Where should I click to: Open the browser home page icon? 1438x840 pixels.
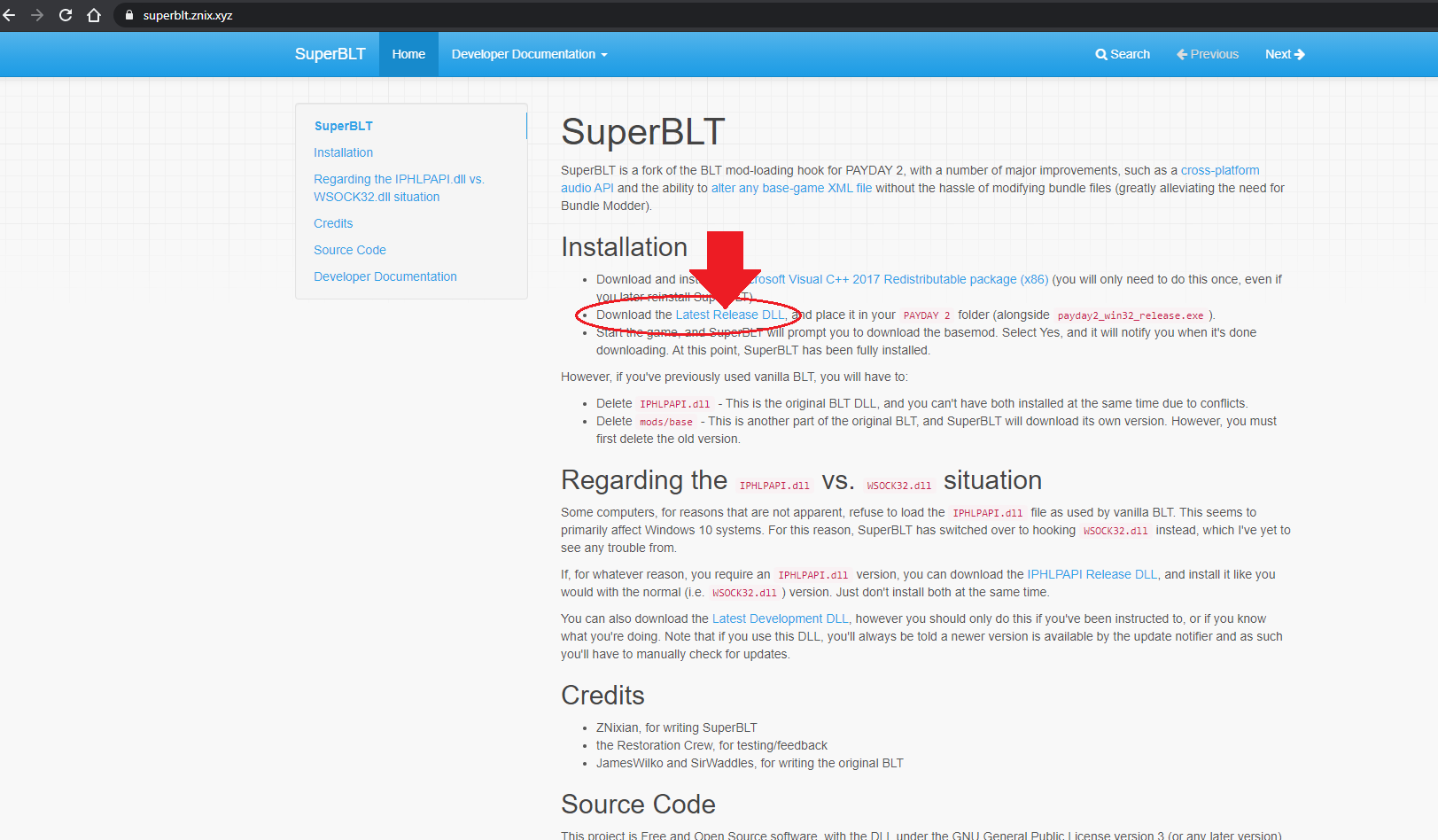point(94,15)
